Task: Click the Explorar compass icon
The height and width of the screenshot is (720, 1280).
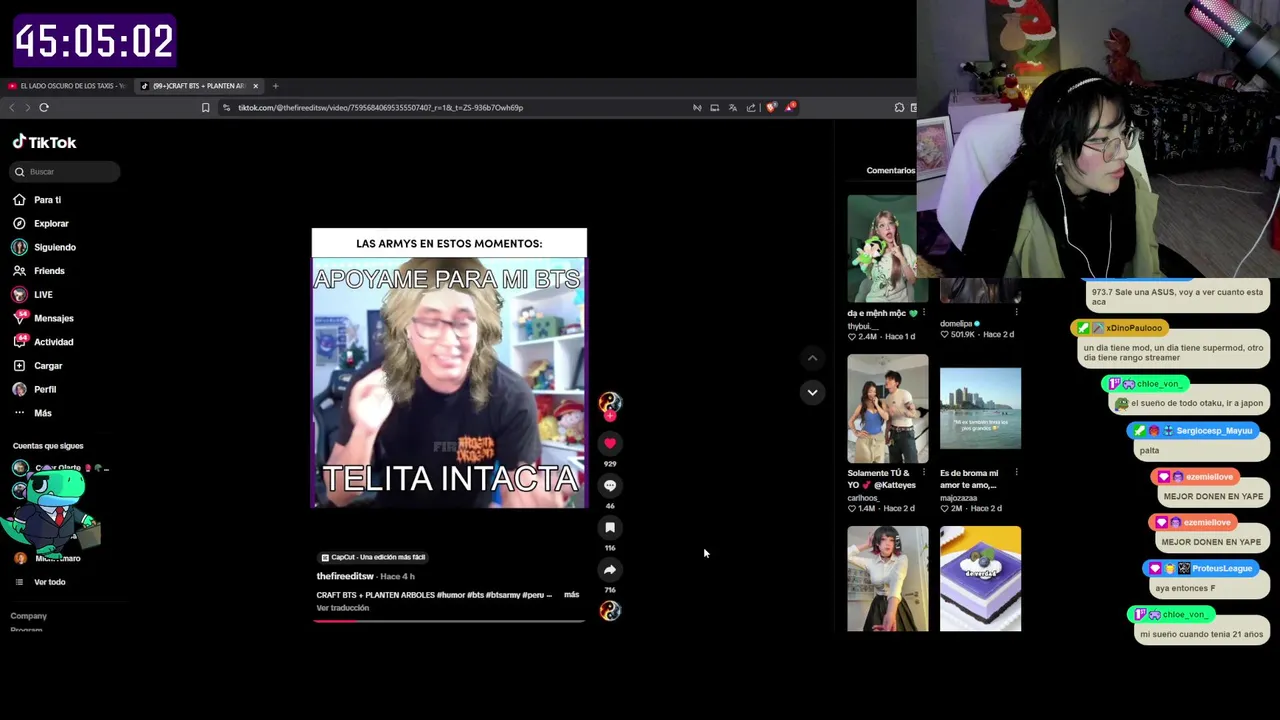Action: click(x=19, y=224)
